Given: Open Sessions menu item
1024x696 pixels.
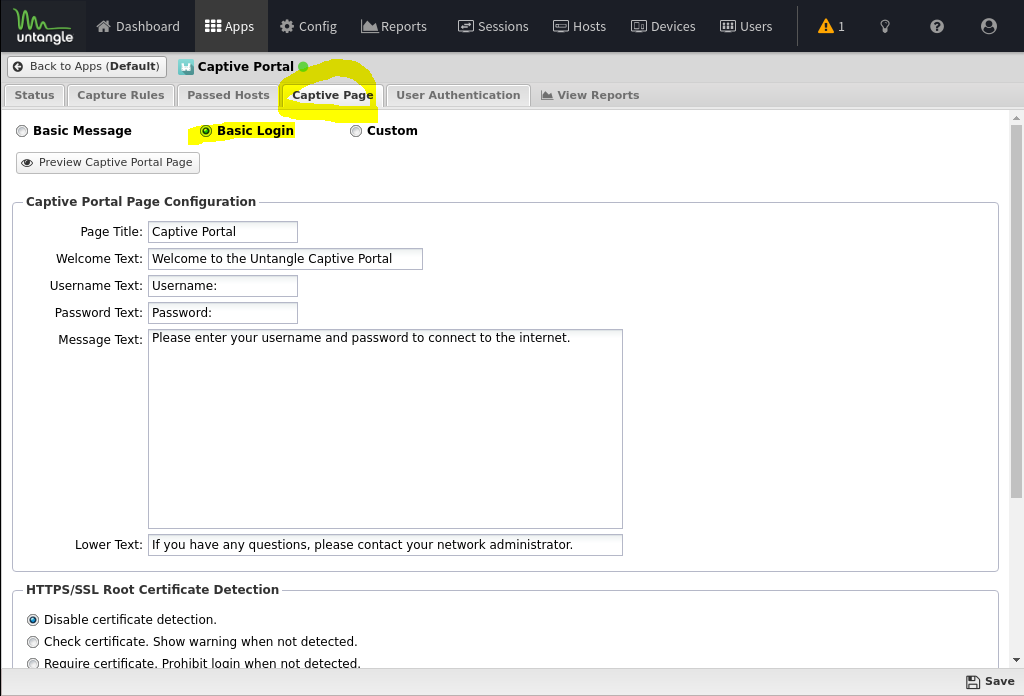Looking at the screenshot, I should (493, 26).
